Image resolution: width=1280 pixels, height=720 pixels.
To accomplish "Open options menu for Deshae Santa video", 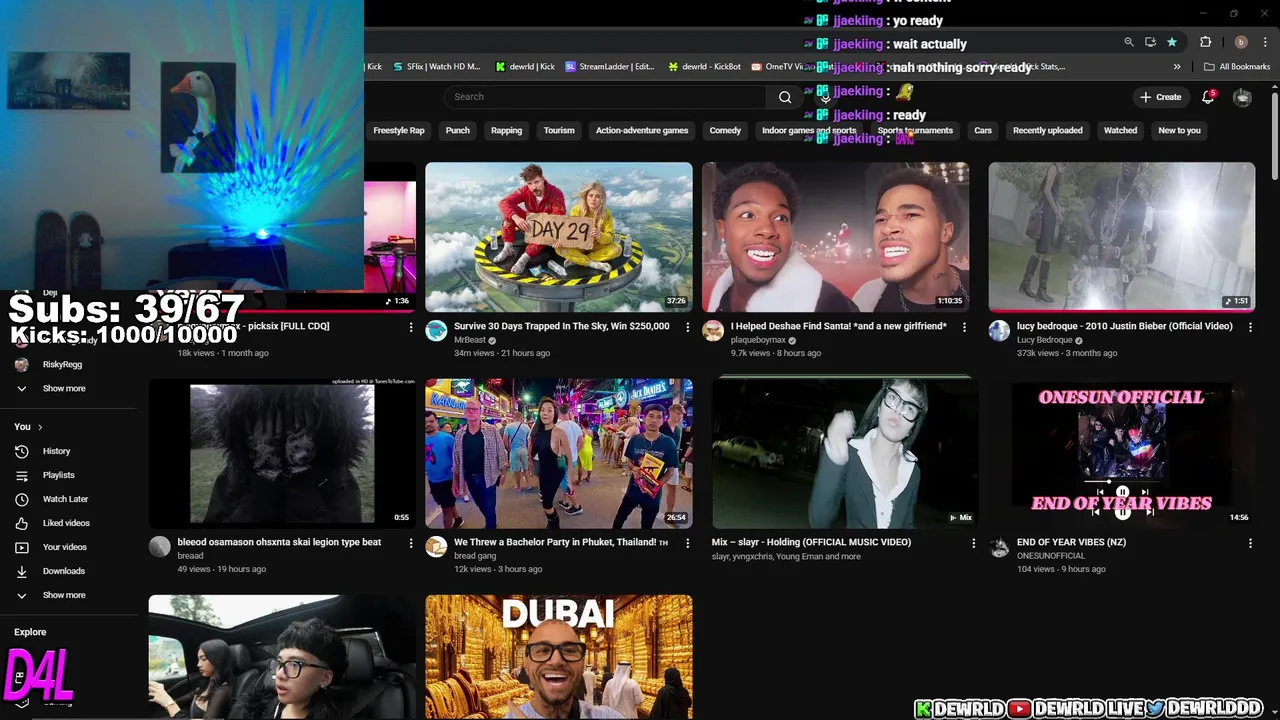I will 964,327.
